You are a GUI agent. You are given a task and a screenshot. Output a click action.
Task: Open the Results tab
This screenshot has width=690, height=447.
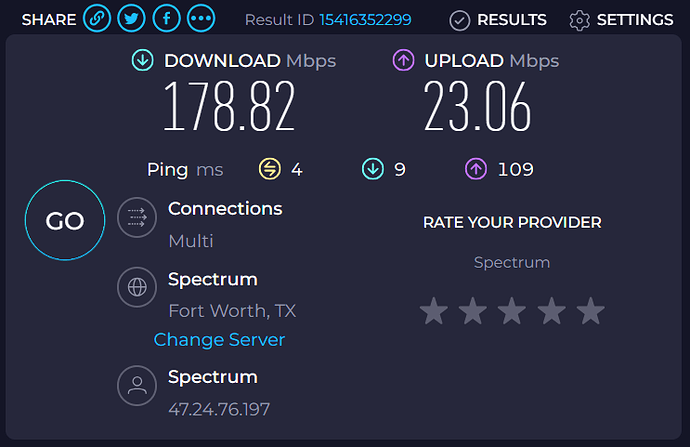[498, 20]
